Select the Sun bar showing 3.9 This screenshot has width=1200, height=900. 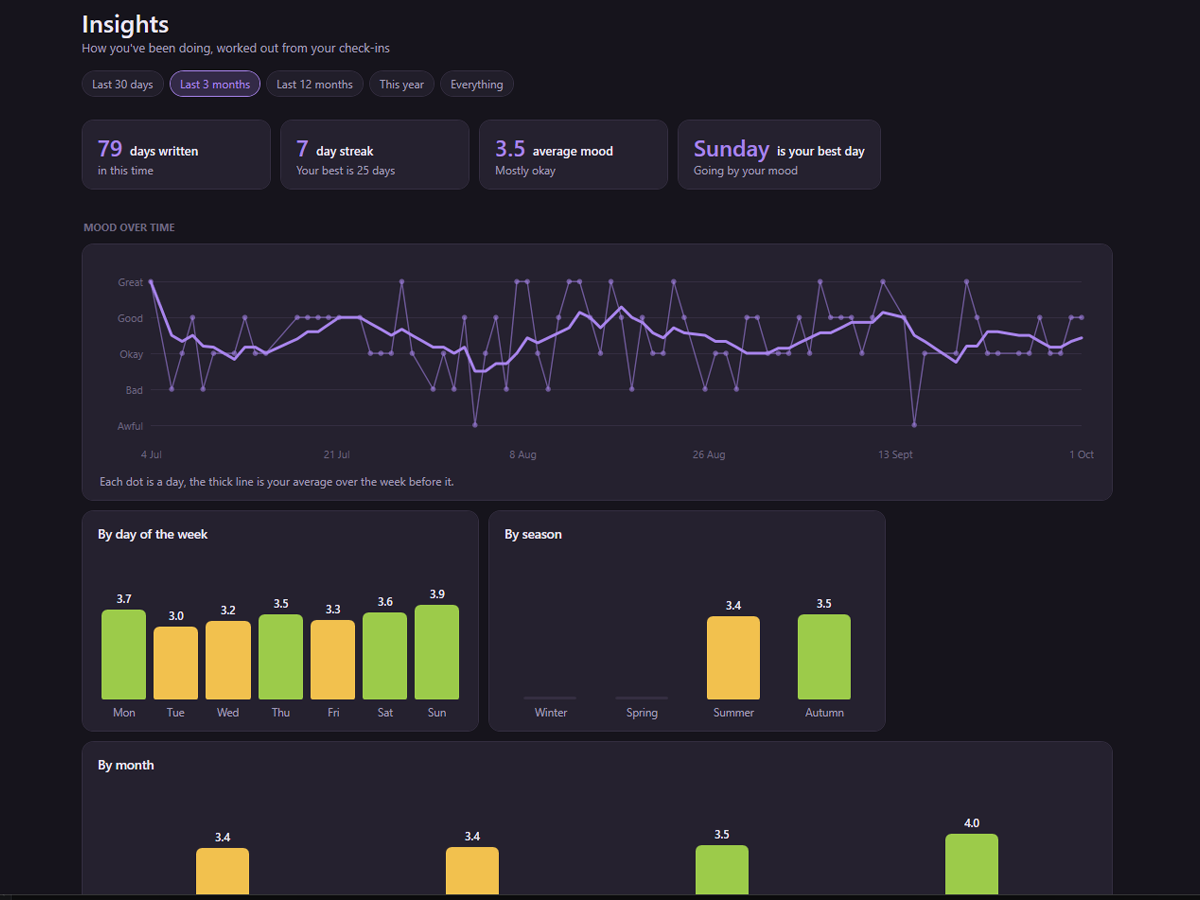point(437,652)
